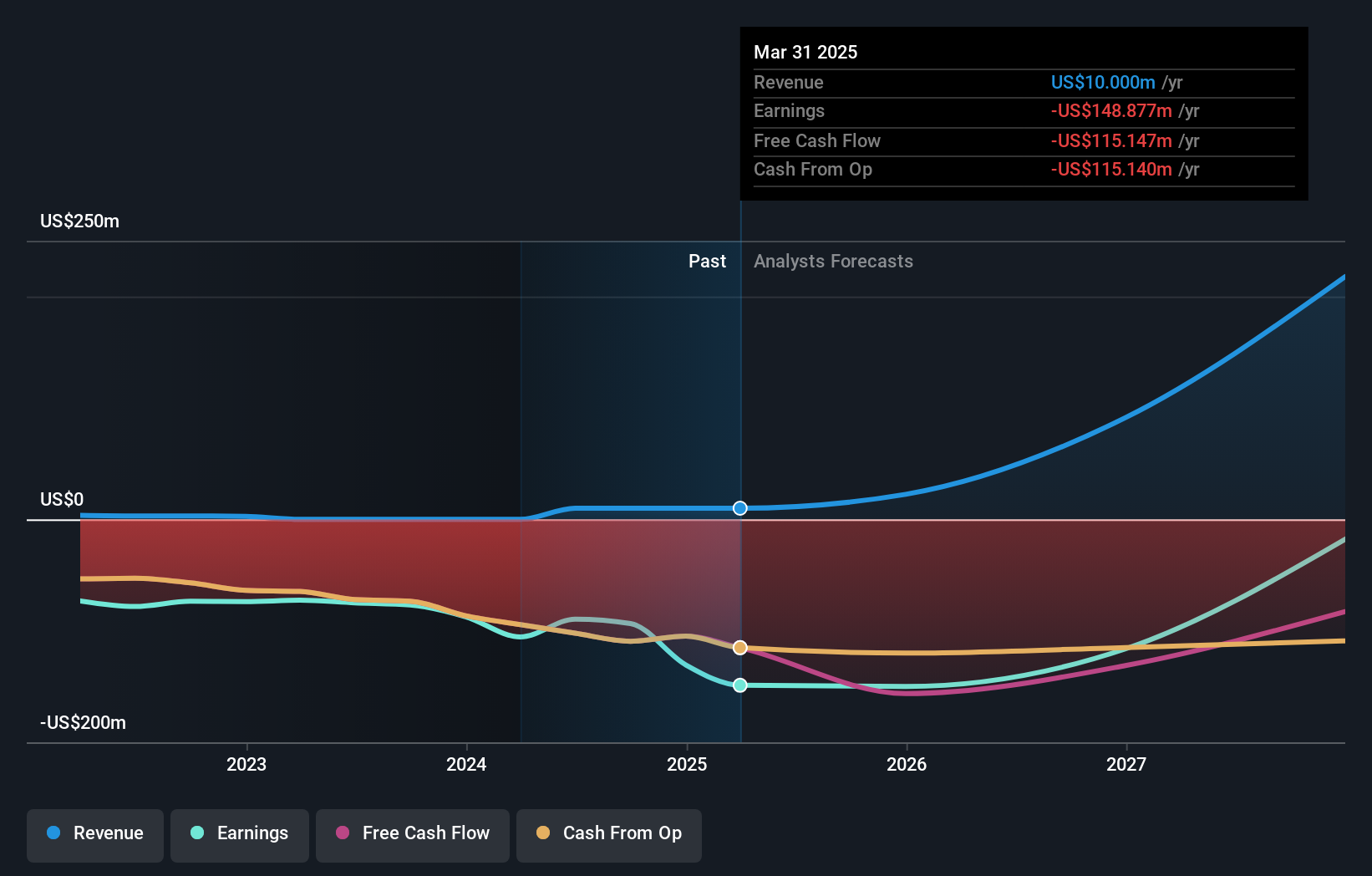Click the US$250m y-axis label
The image size is (1372, 876).
click(x=80, y=222)
